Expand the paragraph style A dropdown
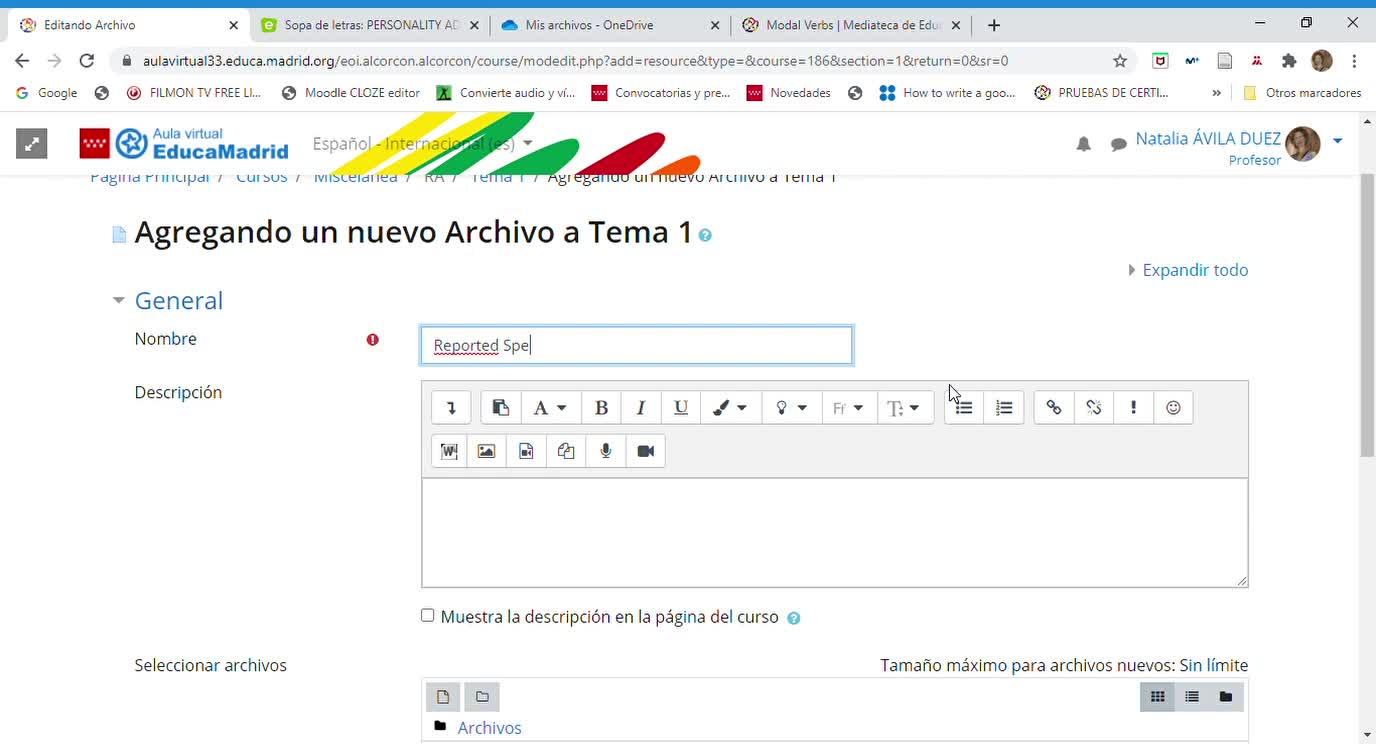The image size is (1376, 744). pyautogui.click(x=549, y=408)
